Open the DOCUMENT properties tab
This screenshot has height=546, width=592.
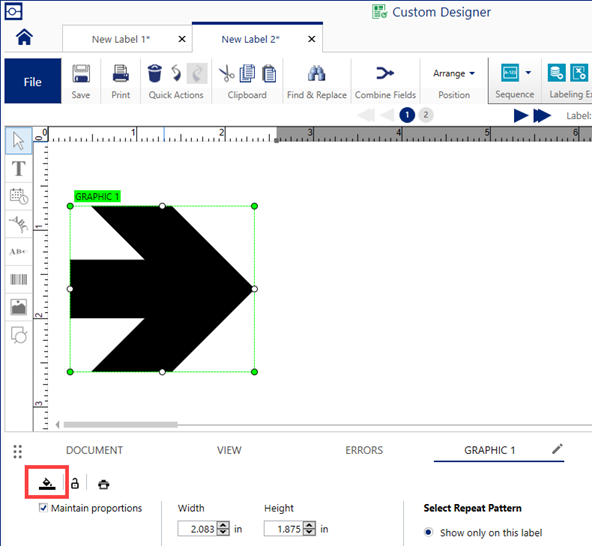click(94, 450)
